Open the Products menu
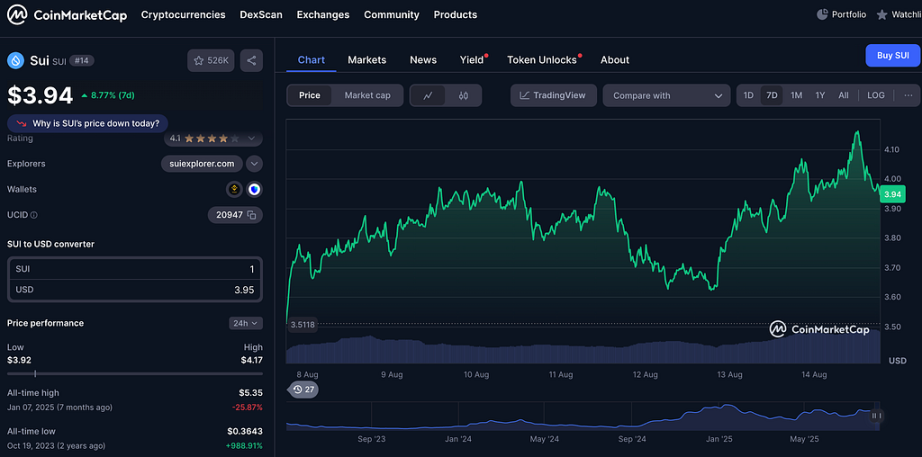The image size is (922, 457). [455, 15]
